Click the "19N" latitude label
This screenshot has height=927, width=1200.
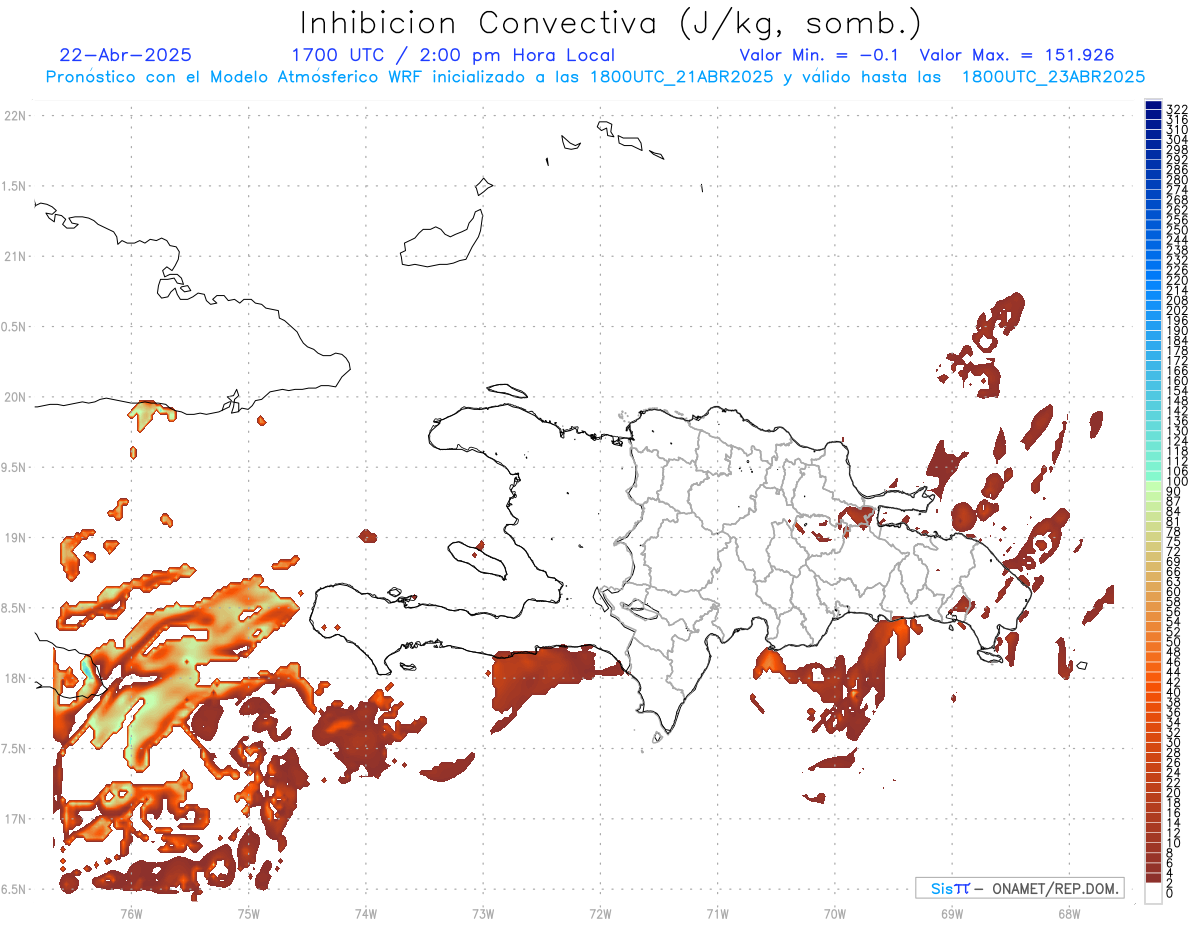15,537
